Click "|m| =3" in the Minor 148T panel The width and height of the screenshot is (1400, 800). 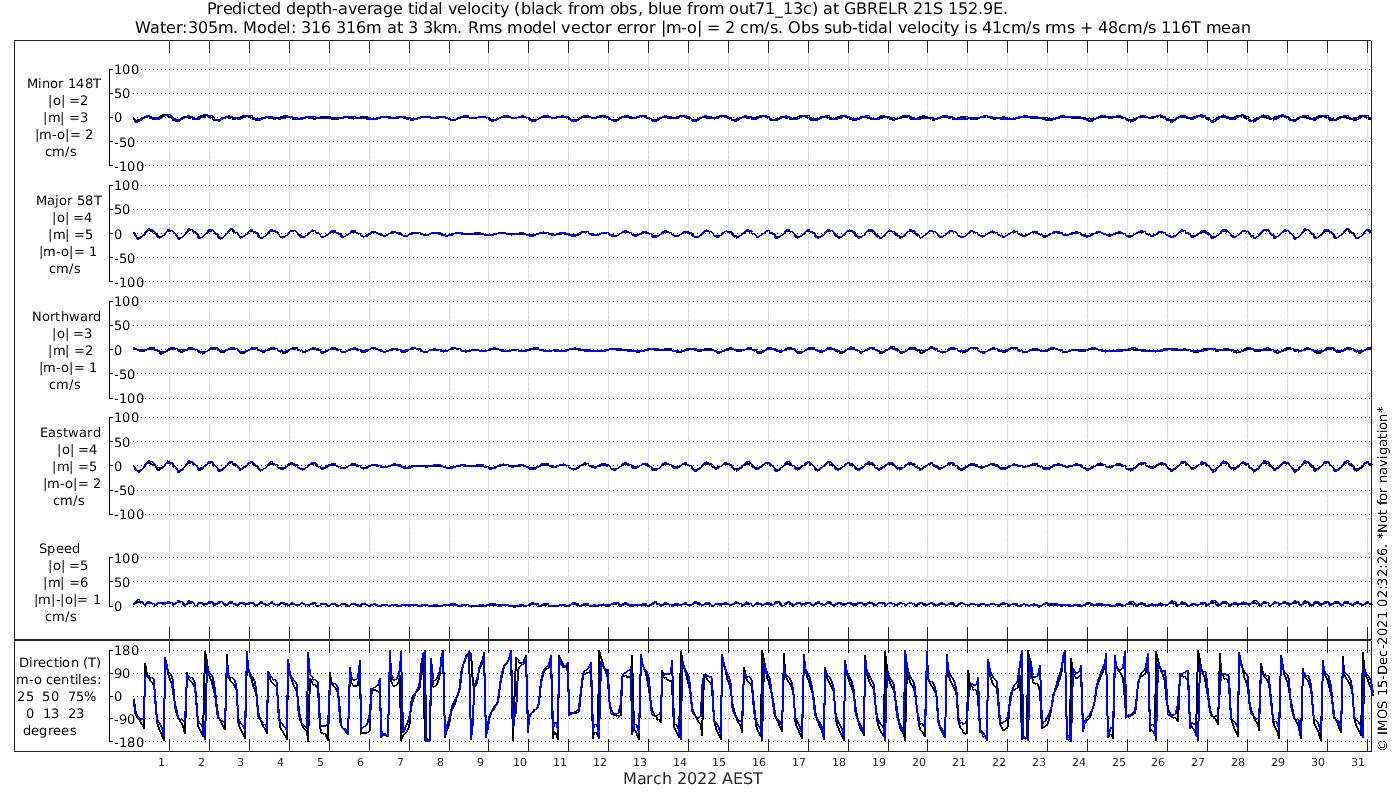pyautogui.click(x=66, y=118)
